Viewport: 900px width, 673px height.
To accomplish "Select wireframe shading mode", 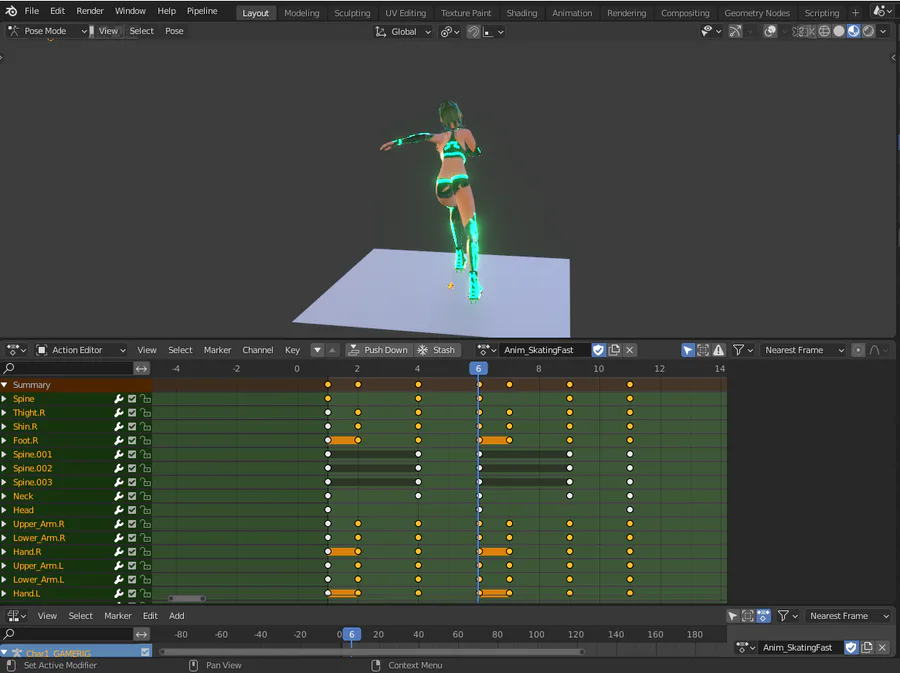I will pyautogui.click(x=824, y=31).
